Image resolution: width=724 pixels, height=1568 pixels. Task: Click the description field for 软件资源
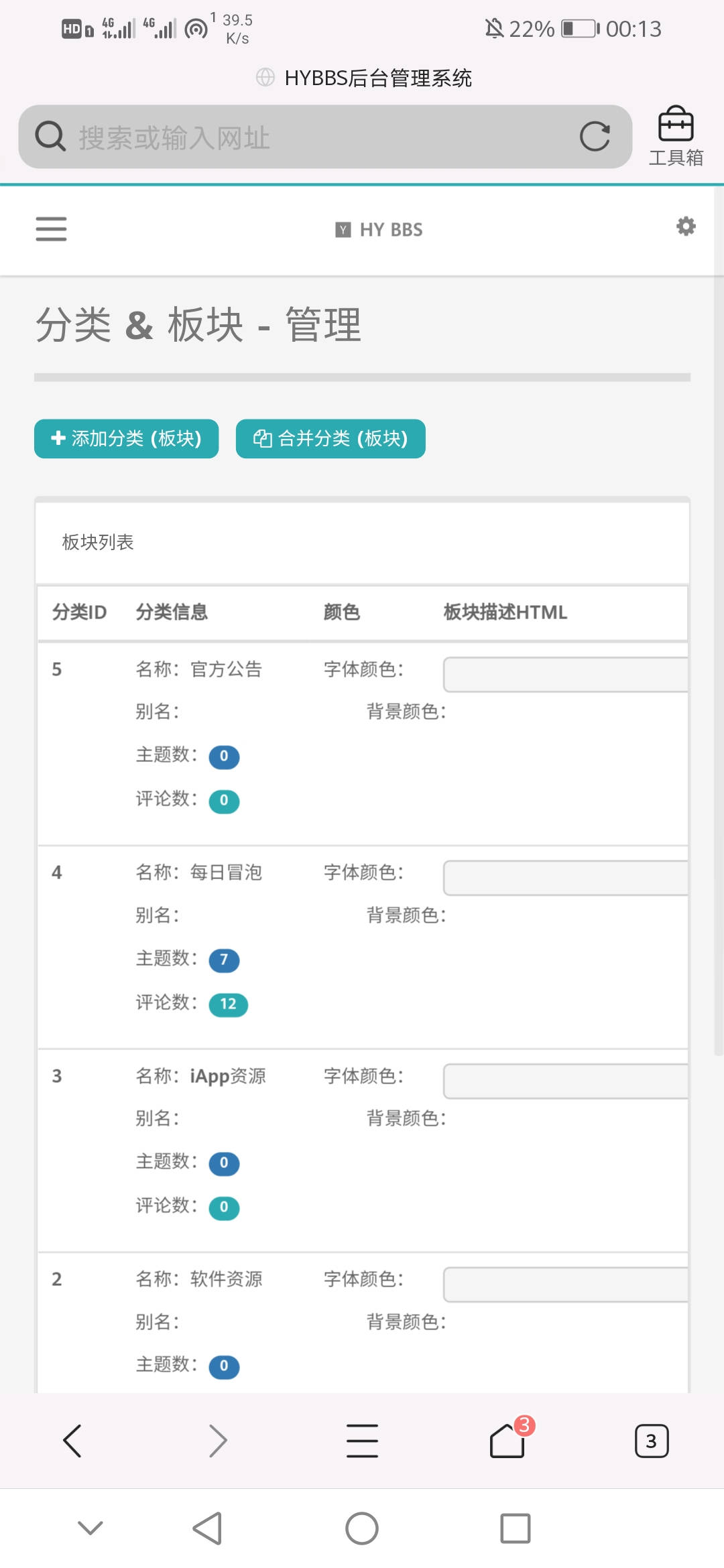(565, 1284)
